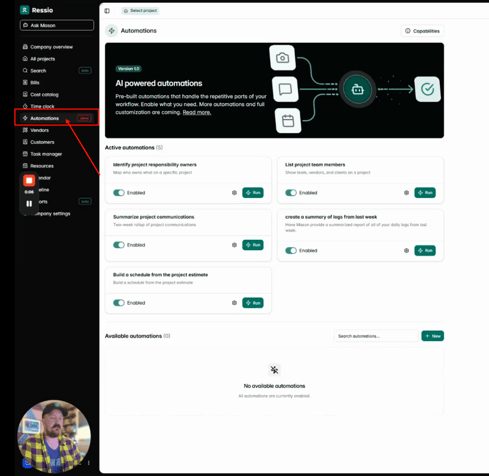Viewport: 489px width, 476px height.
Task: Follow the Read more link
Action: coord(197,112)
